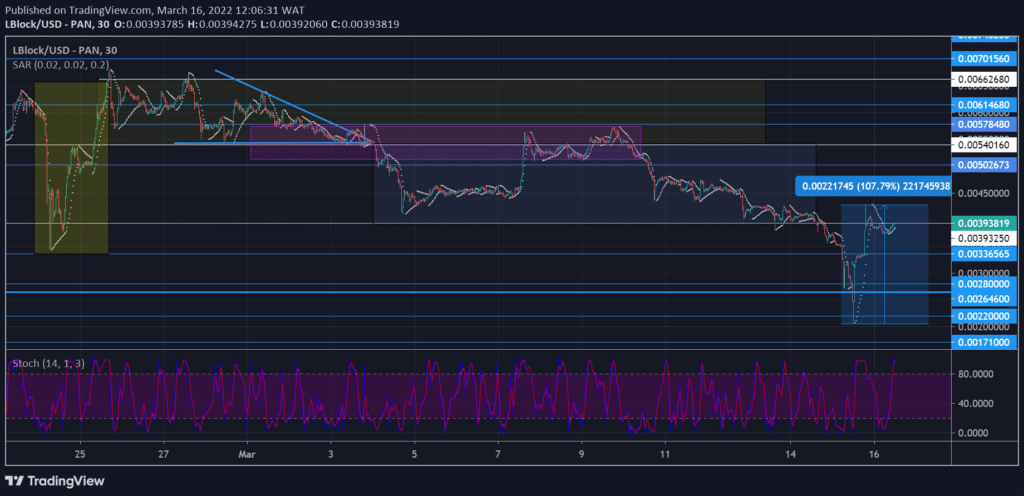Image resolution: width=1024 pixels, height=496 pixels.
Task: Click the Mar label on the time axis
Action: click(x=246, y=454)
